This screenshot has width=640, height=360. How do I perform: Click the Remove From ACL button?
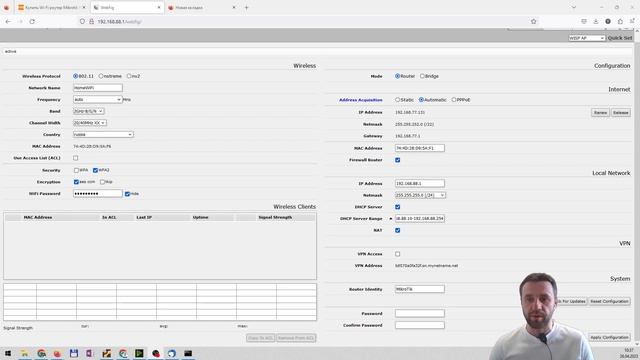click(296, 338)
